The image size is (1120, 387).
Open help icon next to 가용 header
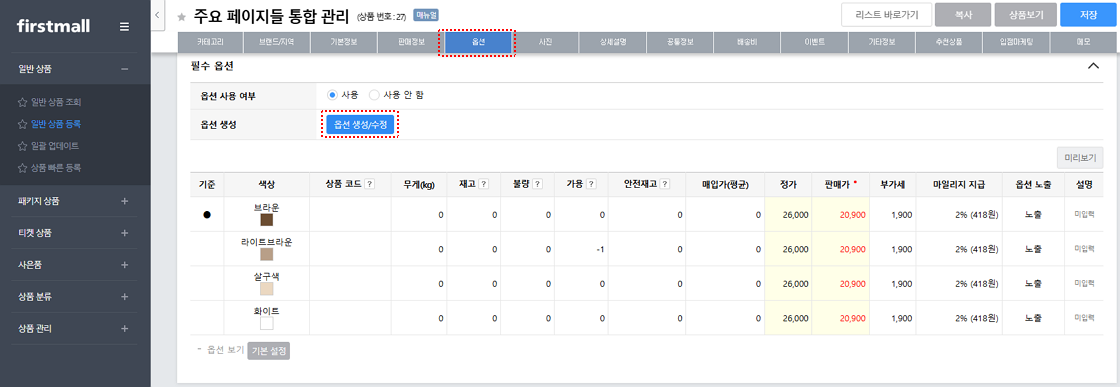click(591, 184)
